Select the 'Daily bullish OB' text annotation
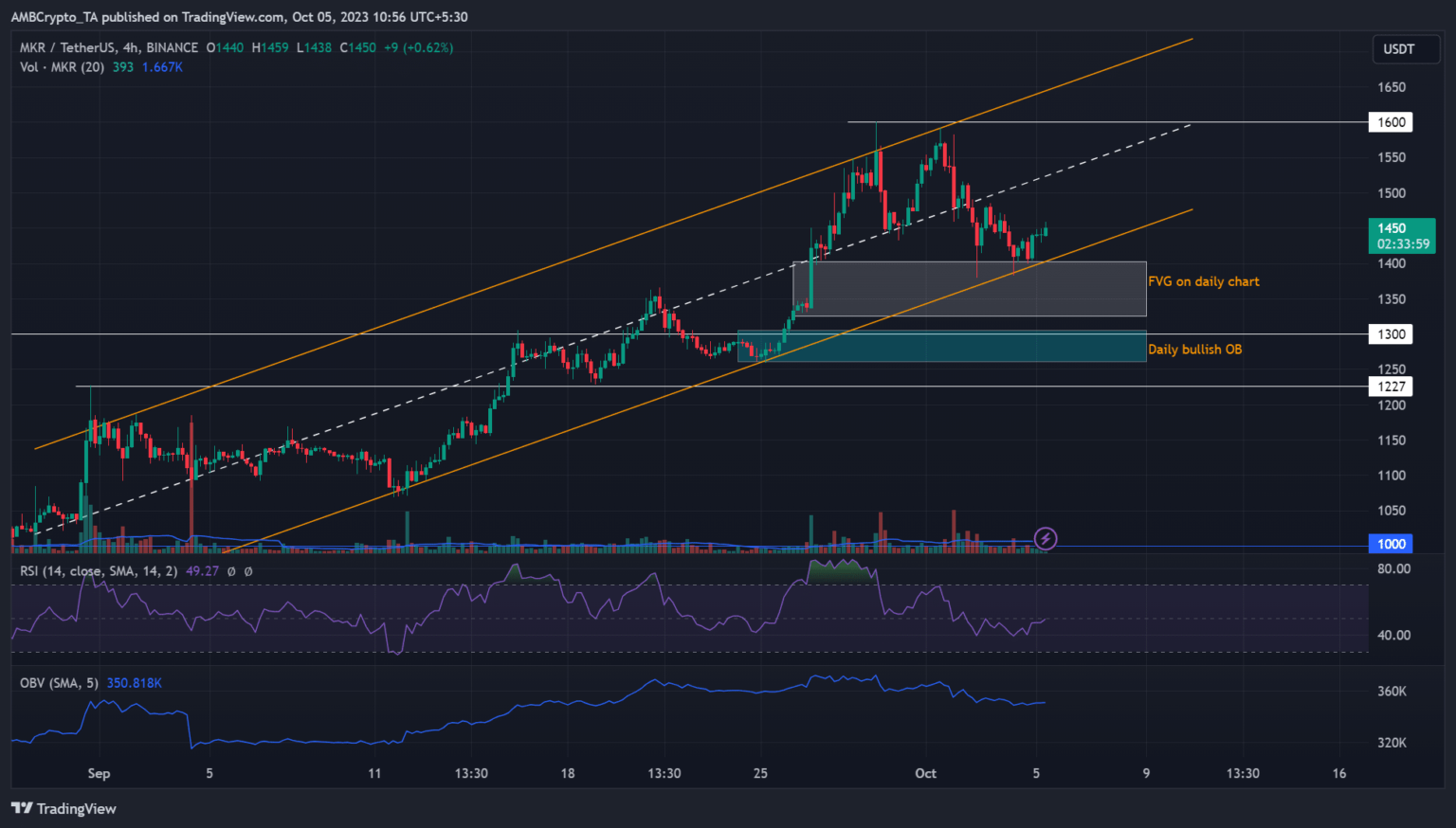1456x828 pixels. (x=1194, y=350)
